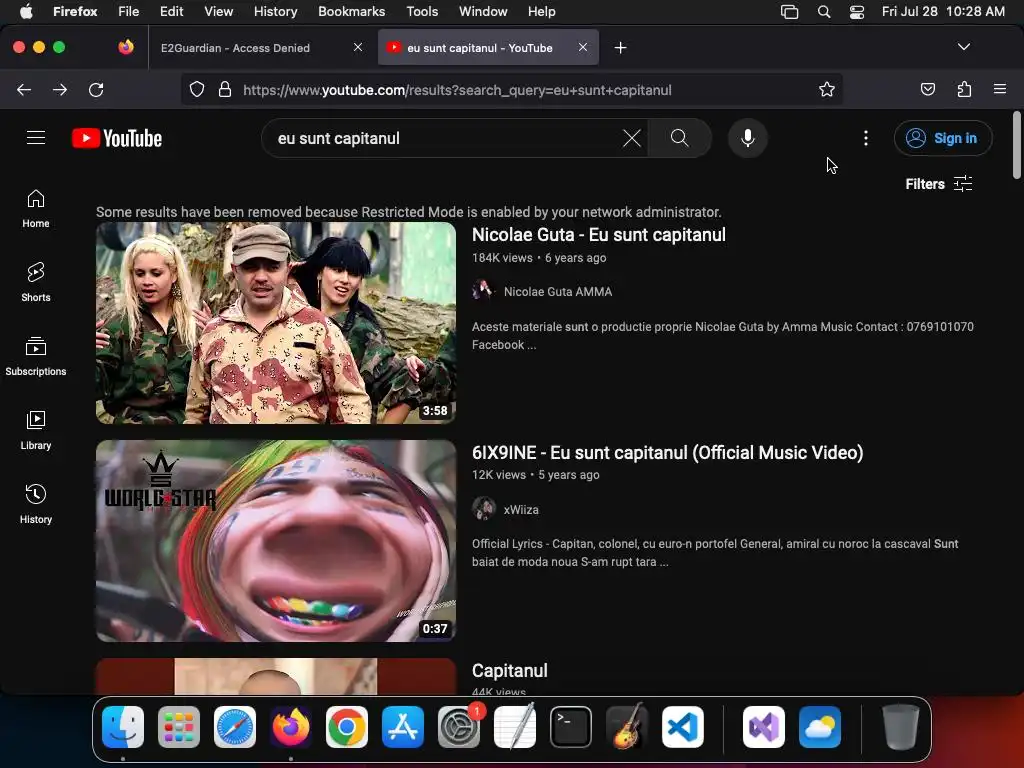
Task: Open History in the sidebar
Action: pyautogui.click(x=36, y=504)
